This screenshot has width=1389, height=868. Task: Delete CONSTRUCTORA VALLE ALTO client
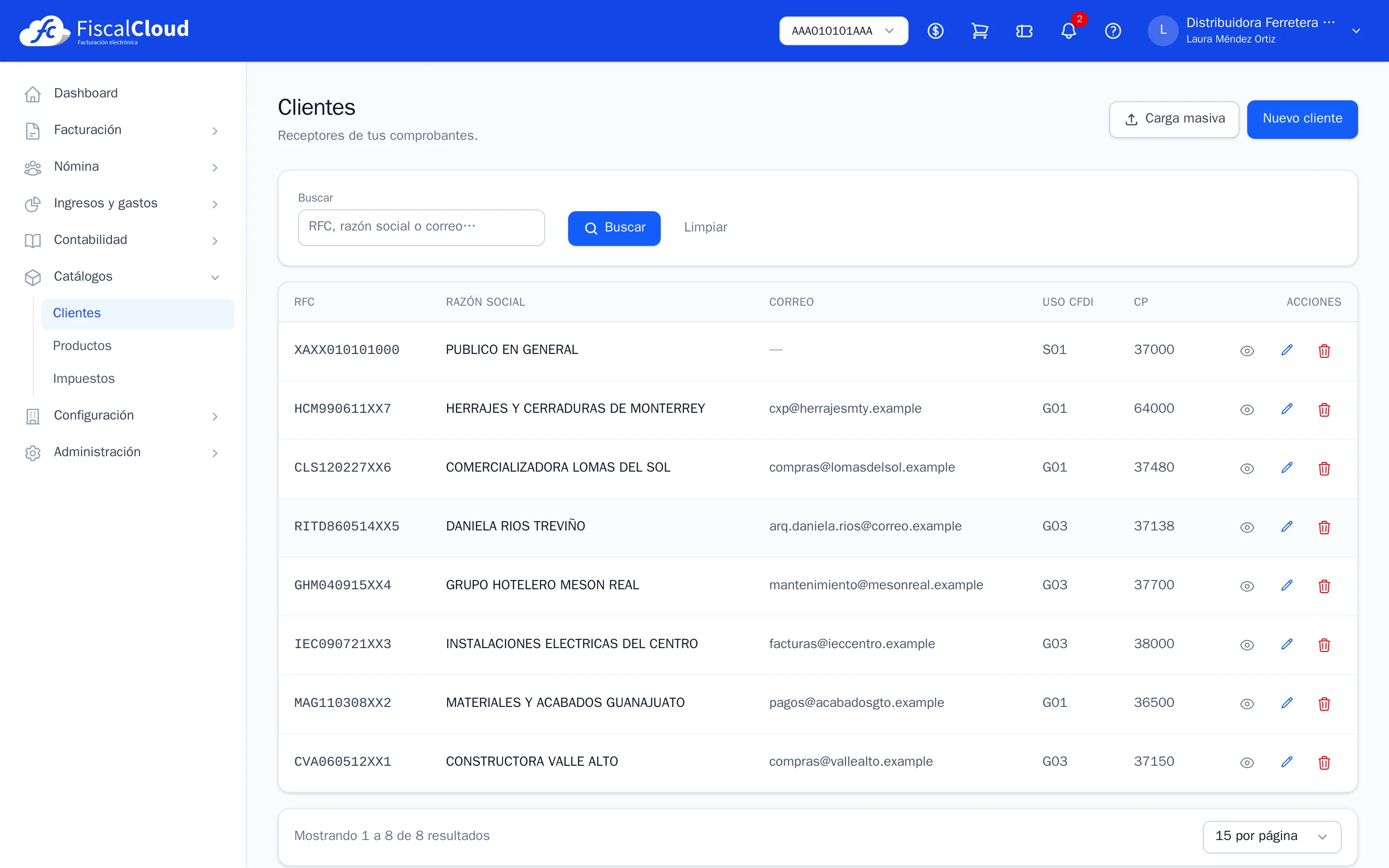[x=1324, y=763]
